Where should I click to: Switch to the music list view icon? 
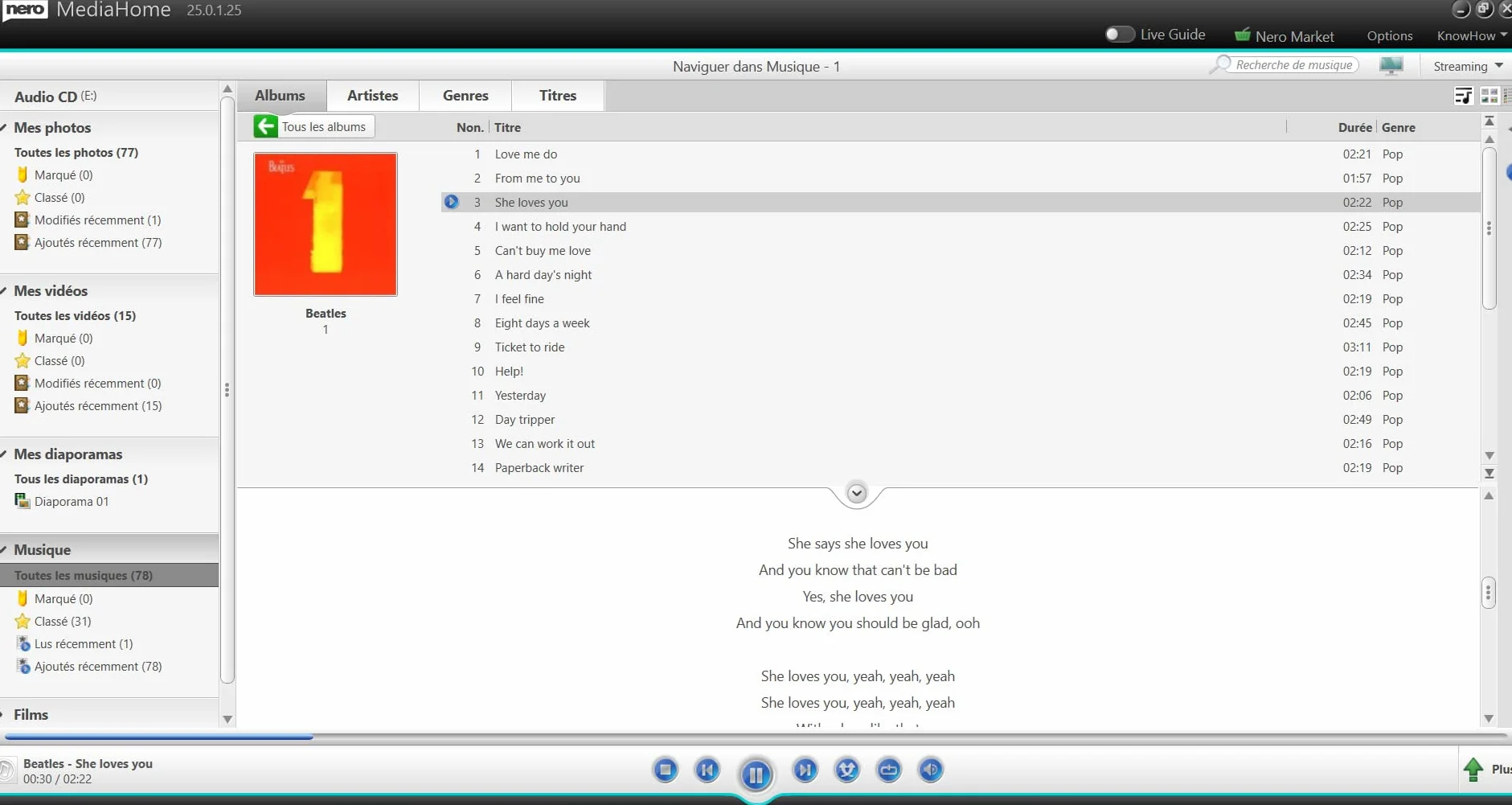click(1464, 96)
